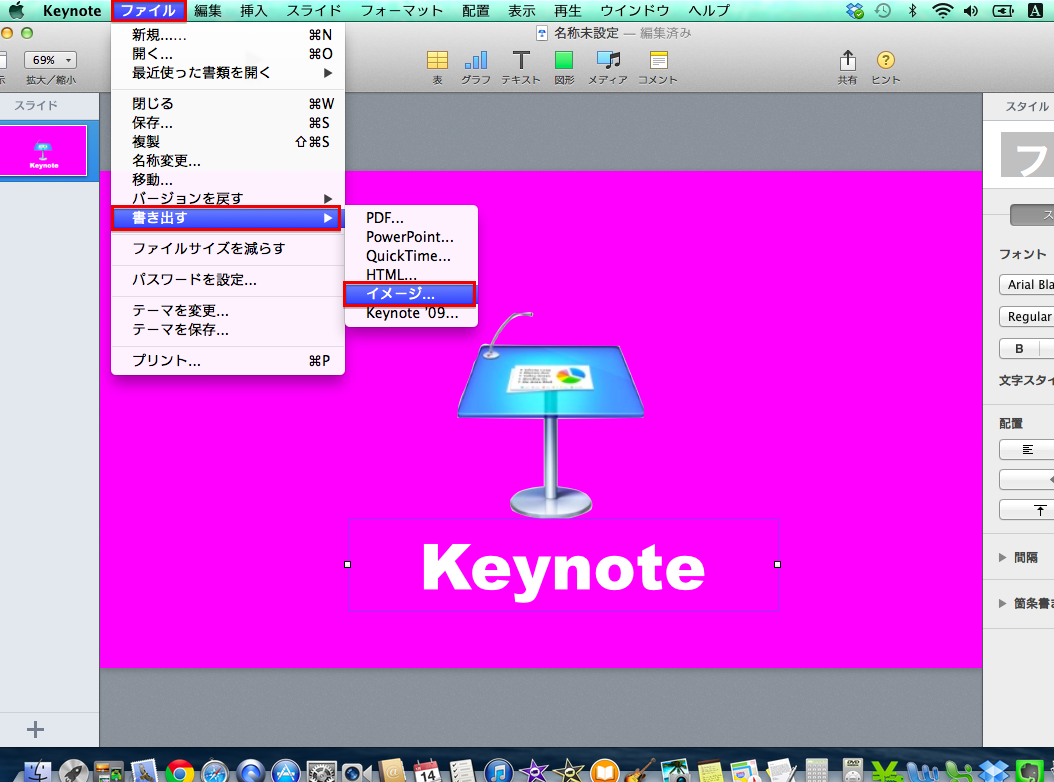Open the 挿入 menu
Image resolution: width=1054 pixels, height=782 pixels.
(253, 10)
